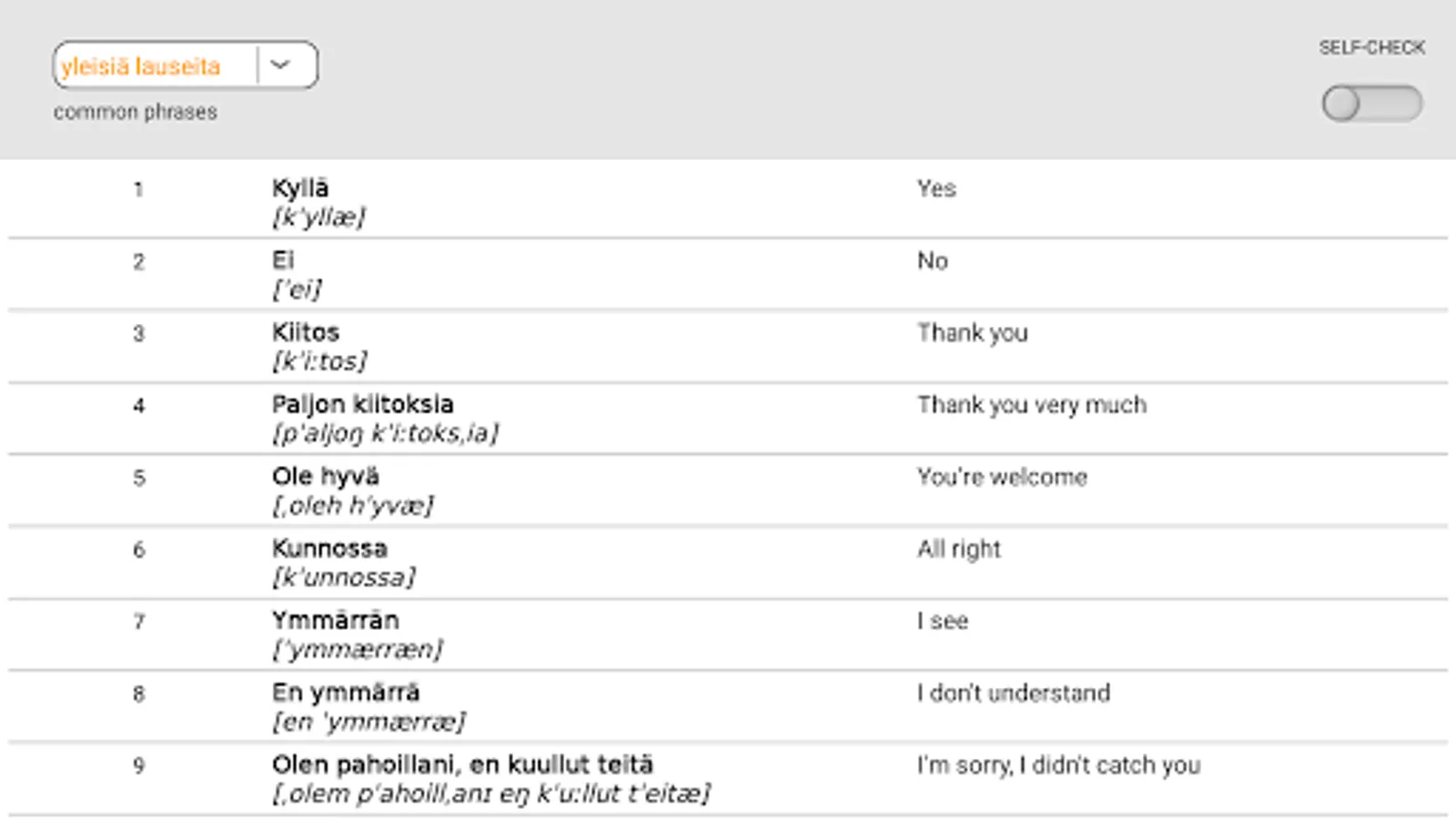Select the Ymmärrän phrase
The width and height of the screenshot is (1456, 819).
(x=335, y=621)
